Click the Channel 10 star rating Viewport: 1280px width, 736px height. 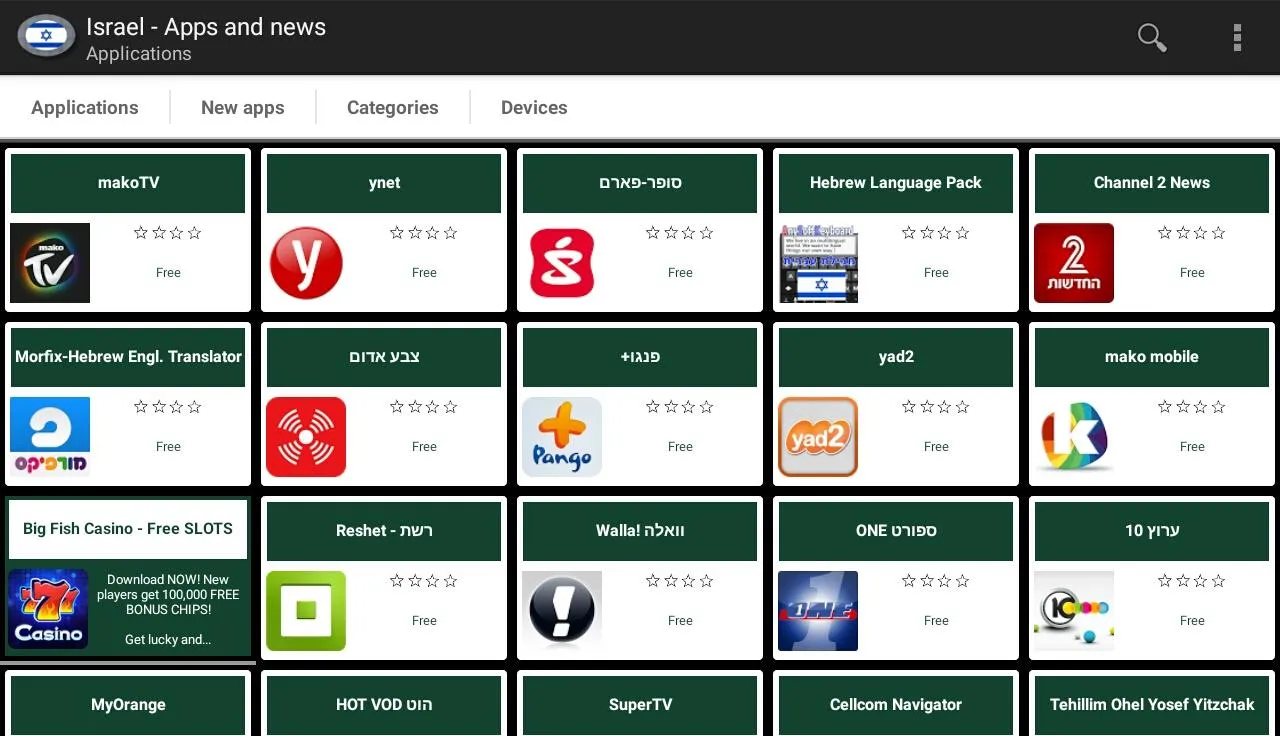click(x=1192, y=581)
